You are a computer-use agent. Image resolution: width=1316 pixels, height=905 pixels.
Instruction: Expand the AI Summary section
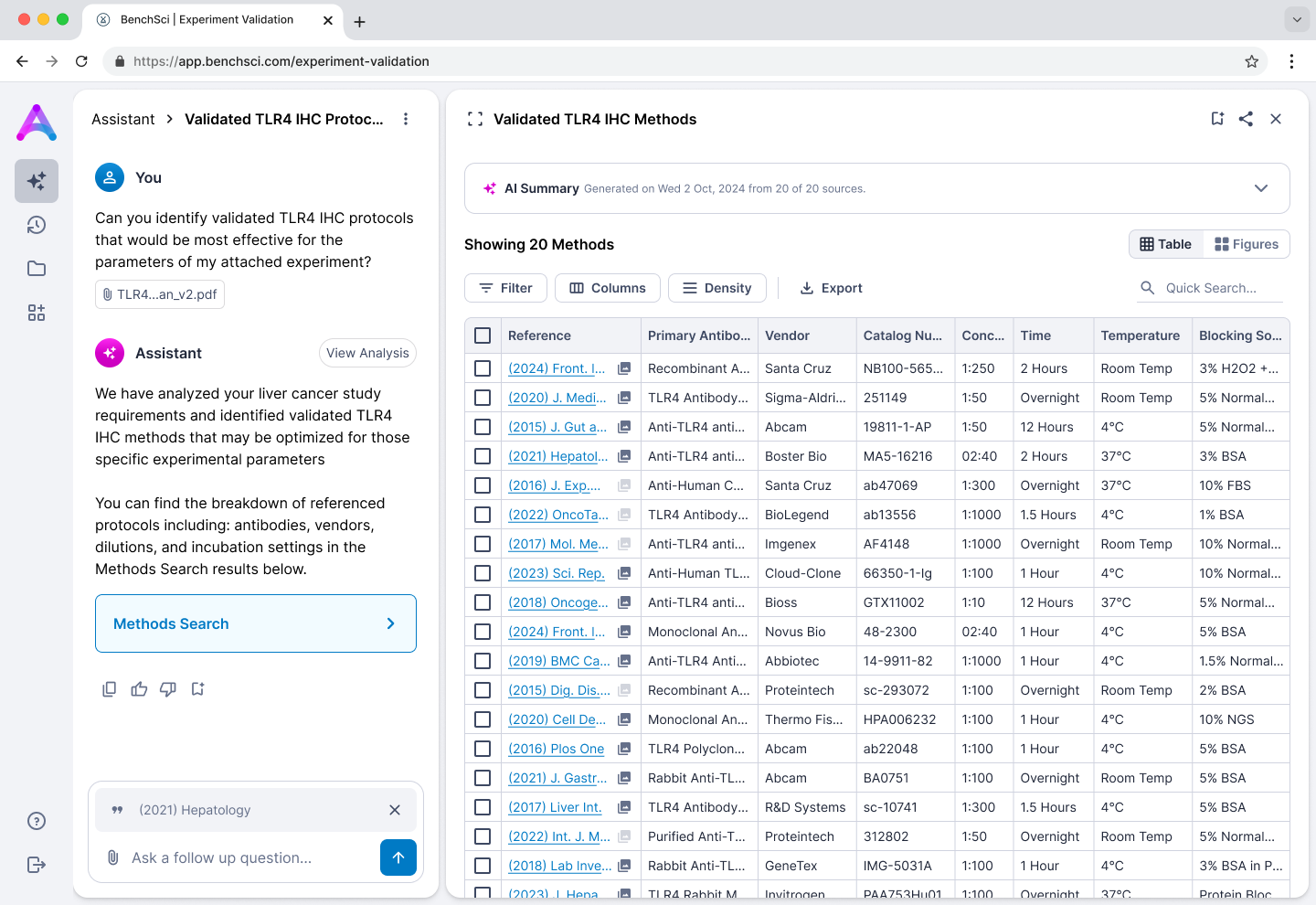tap(1261, 188)
